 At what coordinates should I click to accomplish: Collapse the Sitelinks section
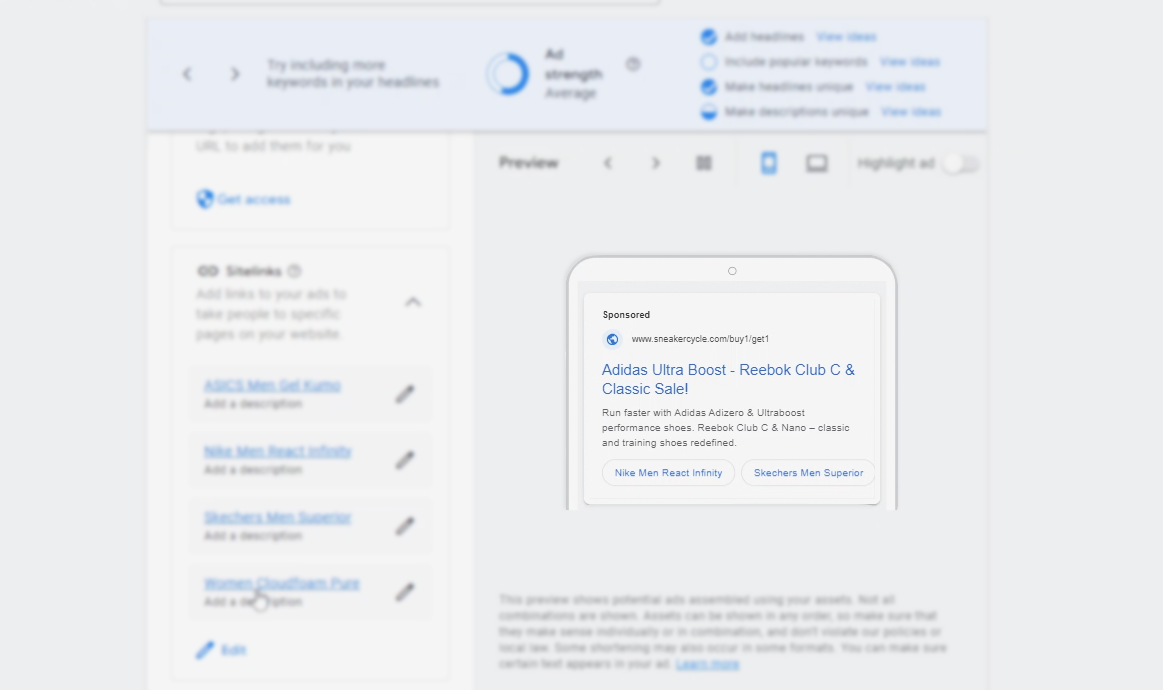pyautogui.click(x=413, y=302)
